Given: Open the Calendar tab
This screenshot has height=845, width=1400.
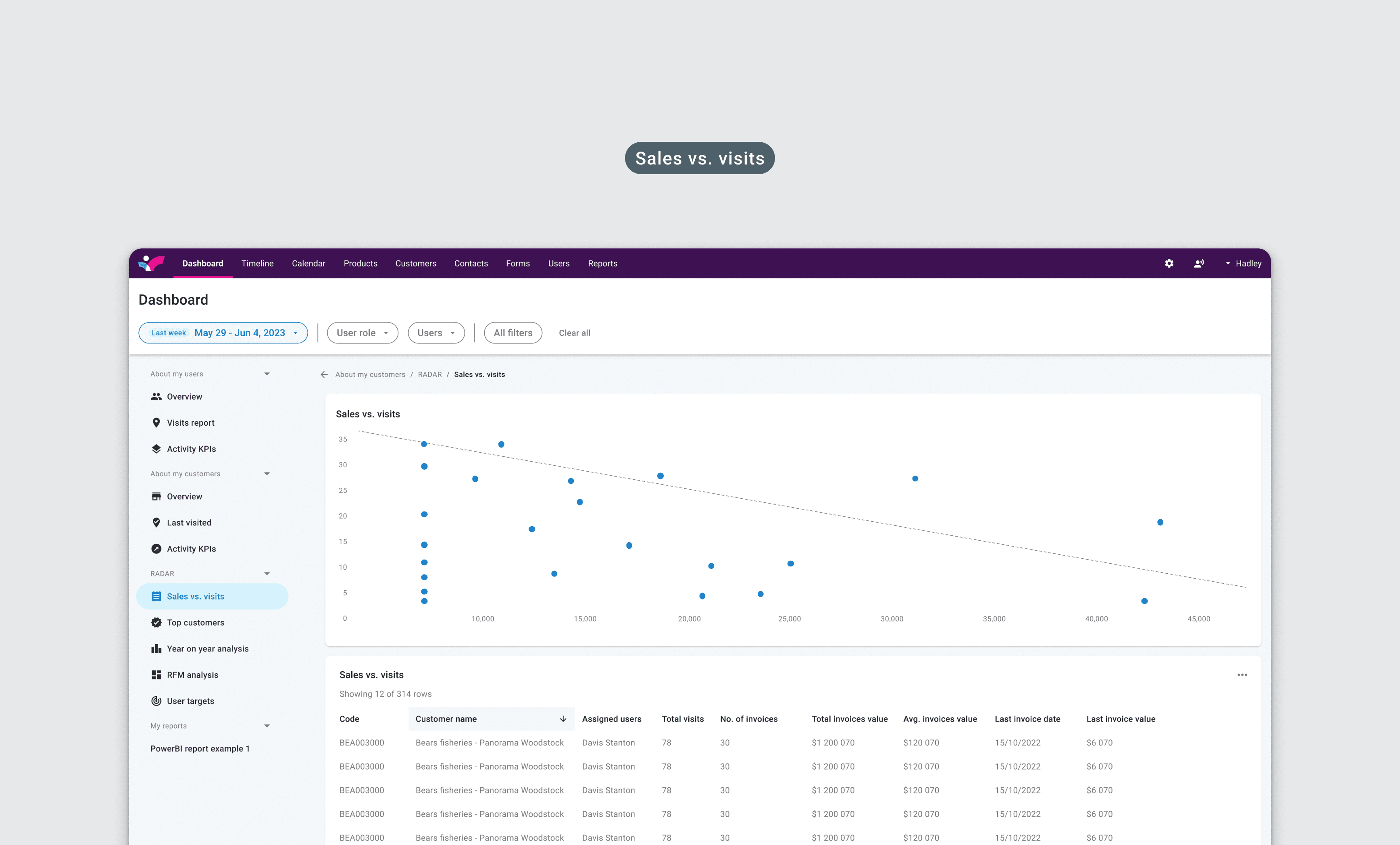Looking at the screenshot, I should (308, 264).
